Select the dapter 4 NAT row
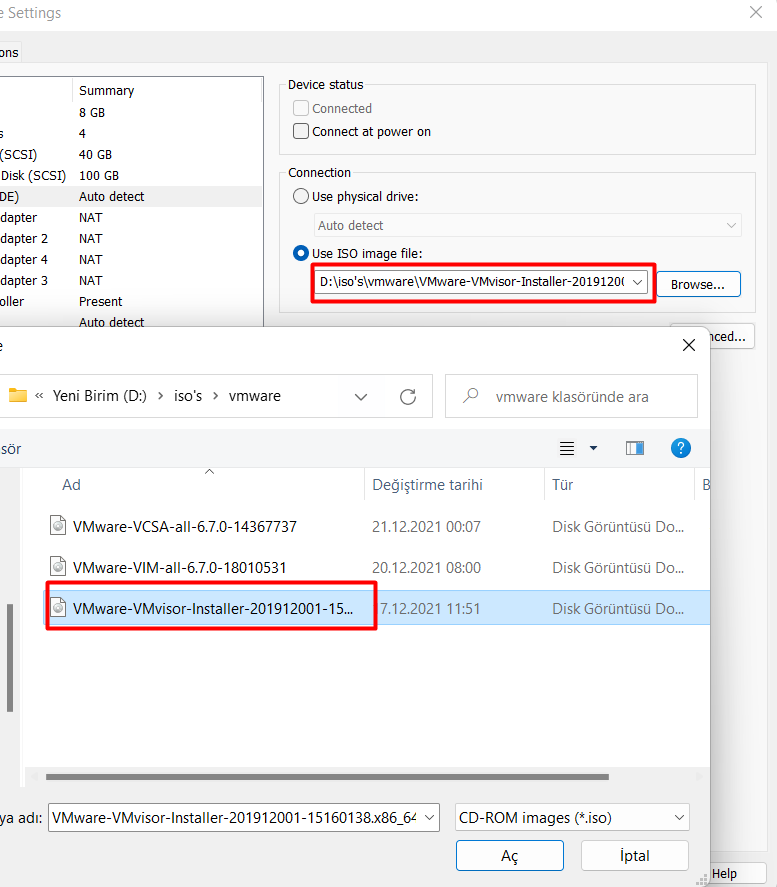The image size is (777, 887). point(130,259)
